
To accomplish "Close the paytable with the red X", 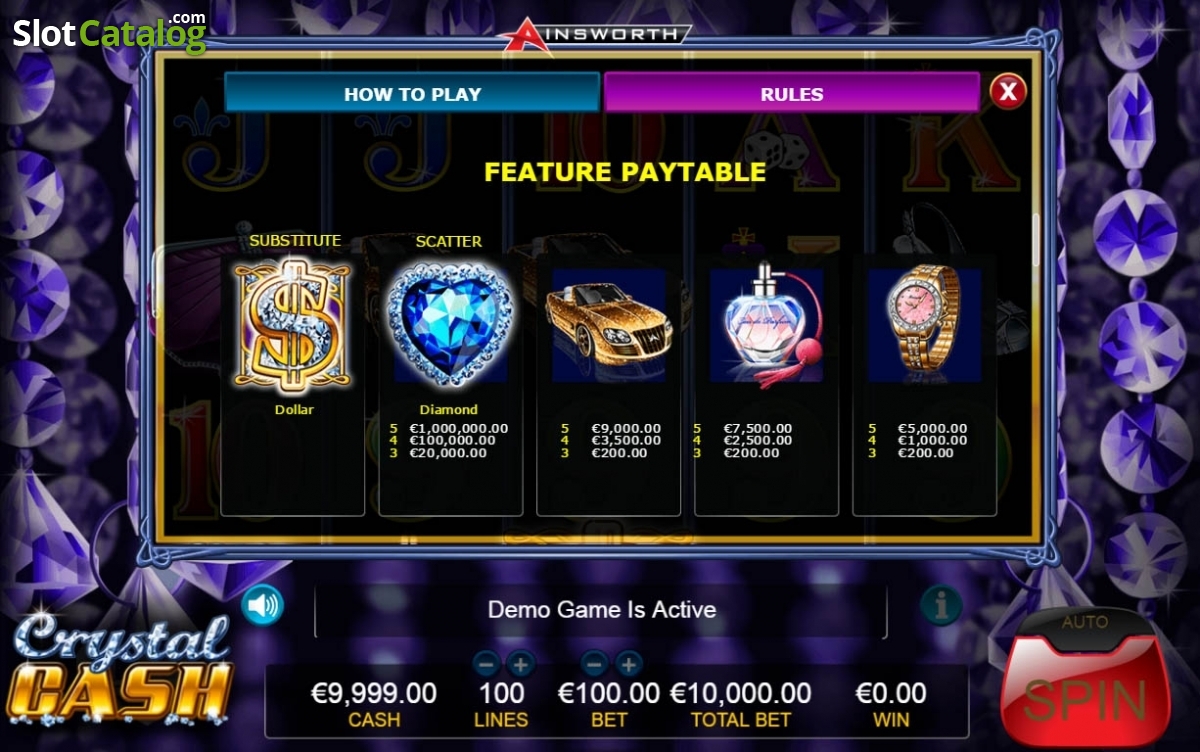I will 1008,92.
